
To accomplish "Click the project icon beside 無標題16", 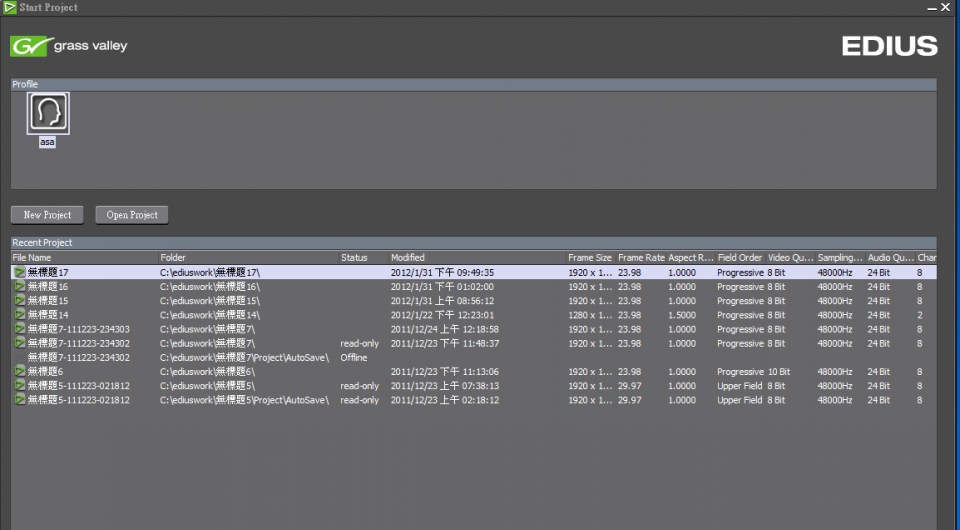I will point(20,286).
